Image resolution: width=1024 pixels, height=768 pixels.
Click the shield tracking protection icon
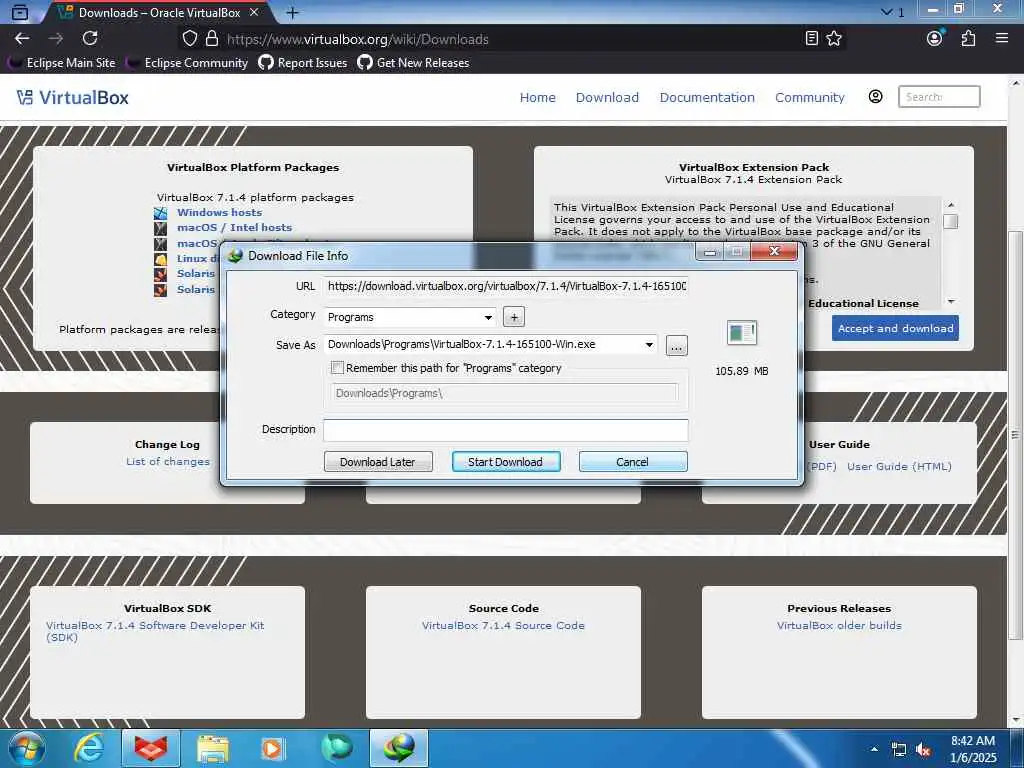coord(189,39)
